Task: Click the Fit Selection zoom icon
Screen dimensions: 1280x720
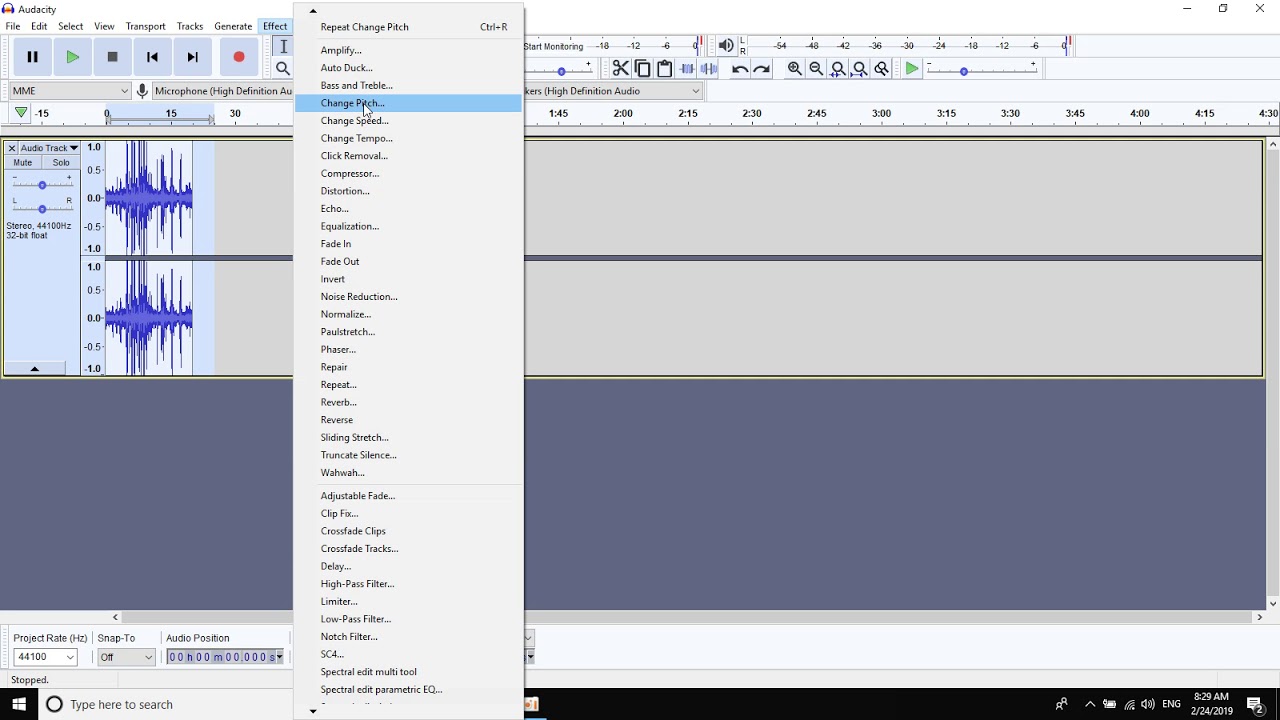Action: pos(838,69)
